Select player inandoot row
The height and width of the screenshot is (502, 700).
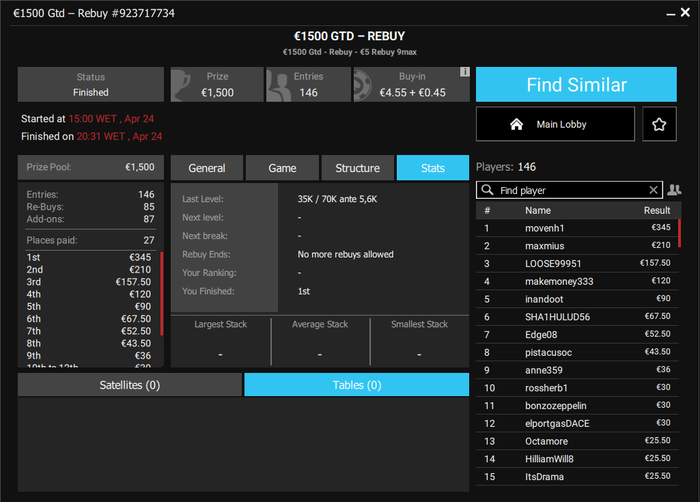point(577,299)
